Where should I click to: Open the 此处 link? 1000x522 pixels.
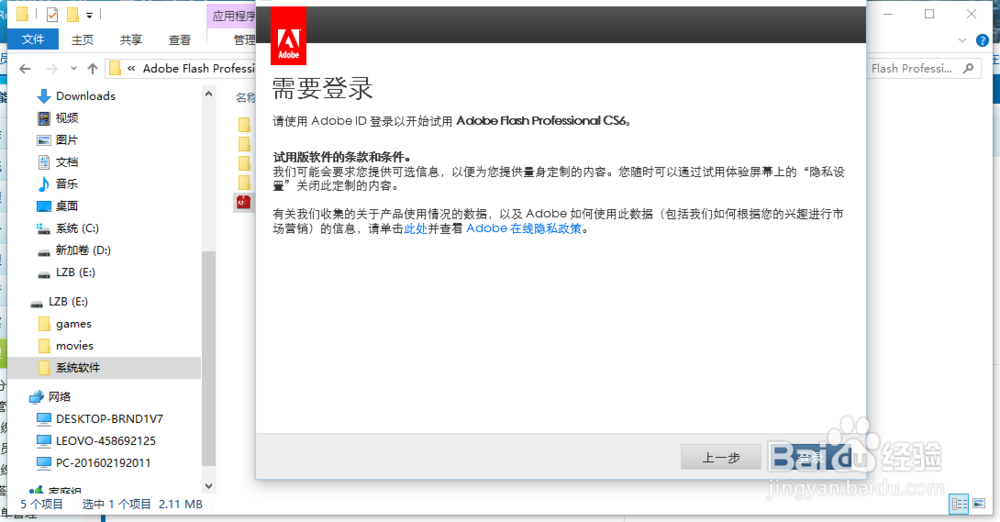point(415,228)
